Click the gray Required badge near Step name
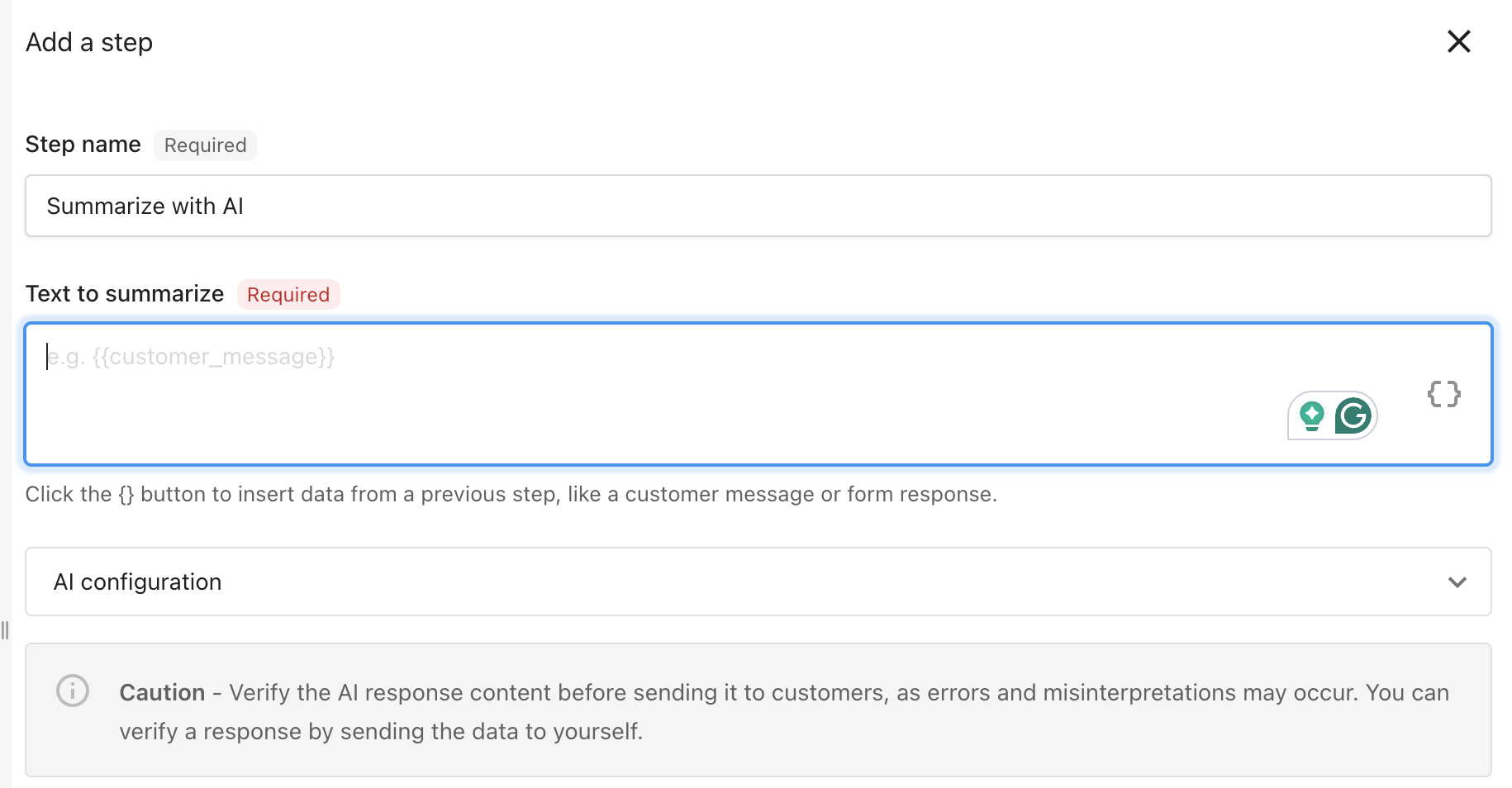 205,145
